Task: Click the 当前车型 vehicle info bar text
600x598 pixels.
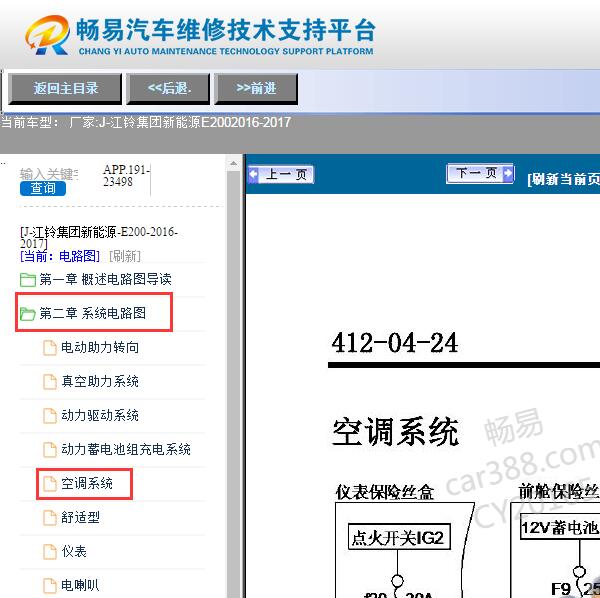Action: click(x=146, y=122)
